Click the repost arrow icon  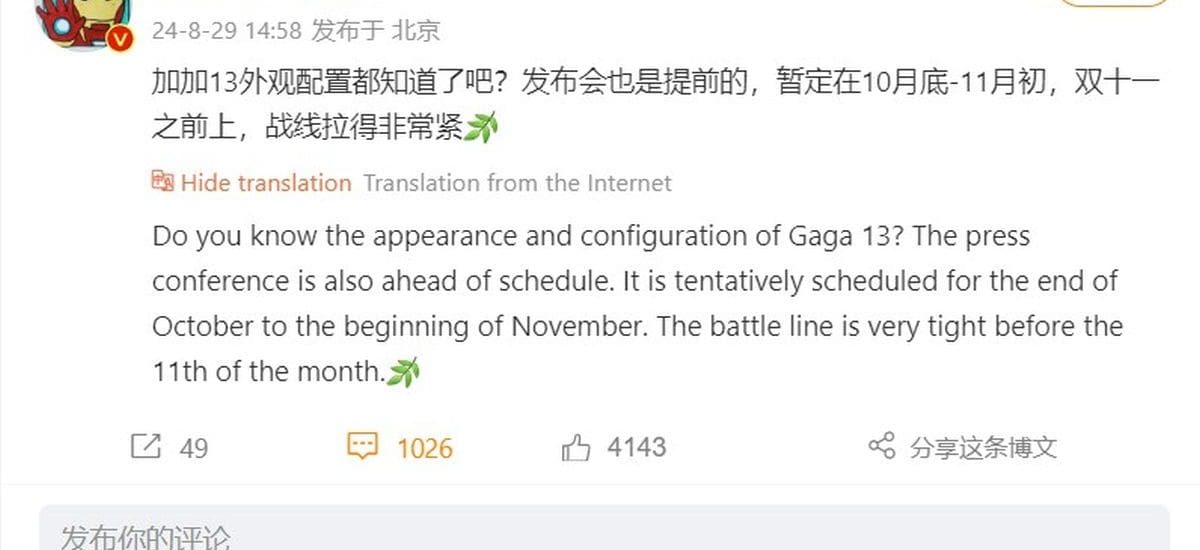pyautogui.click(x=146, y=446)
